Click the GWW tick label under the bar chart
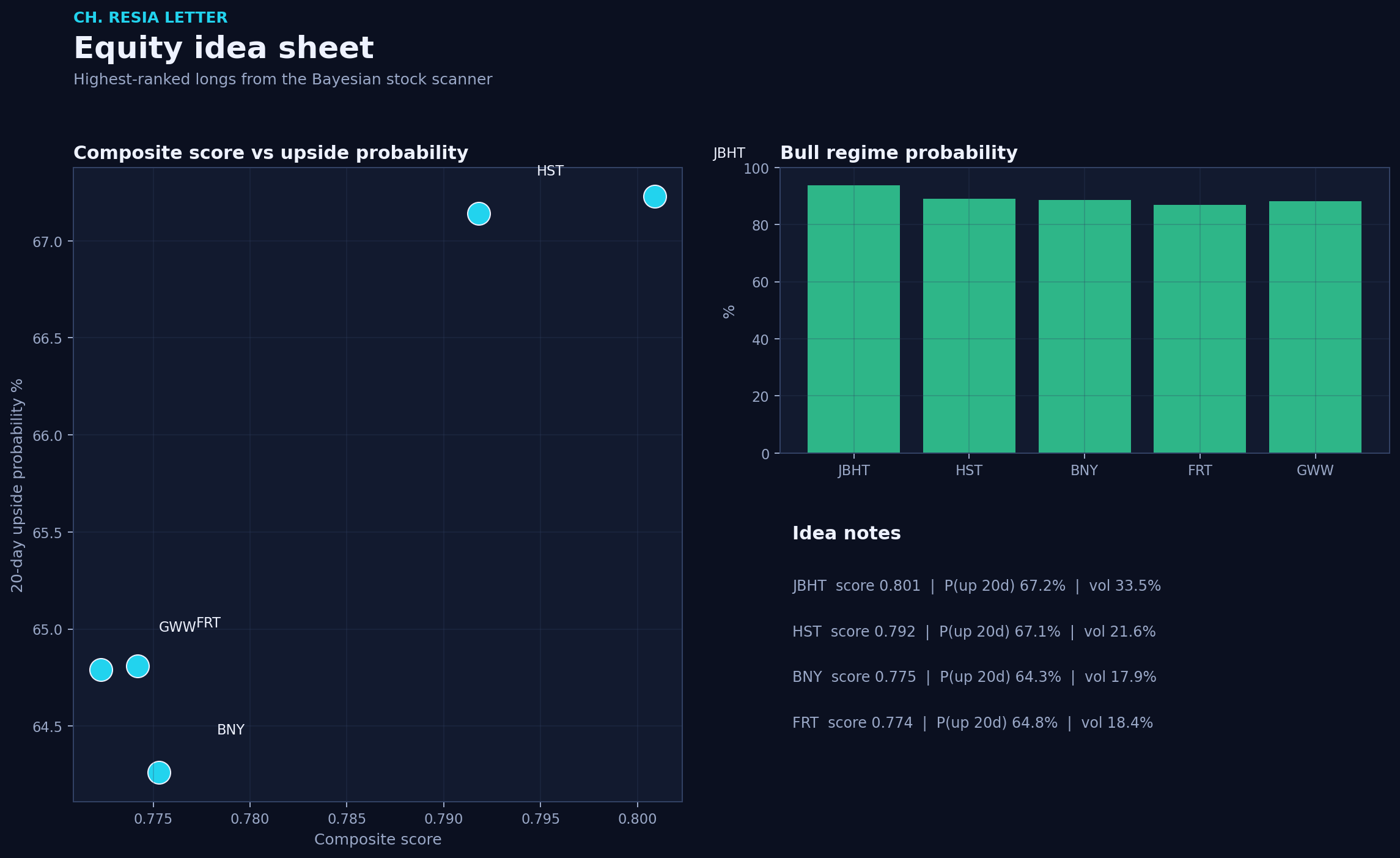This screenshot has height=858, width=1400. tap(1315, 470)
